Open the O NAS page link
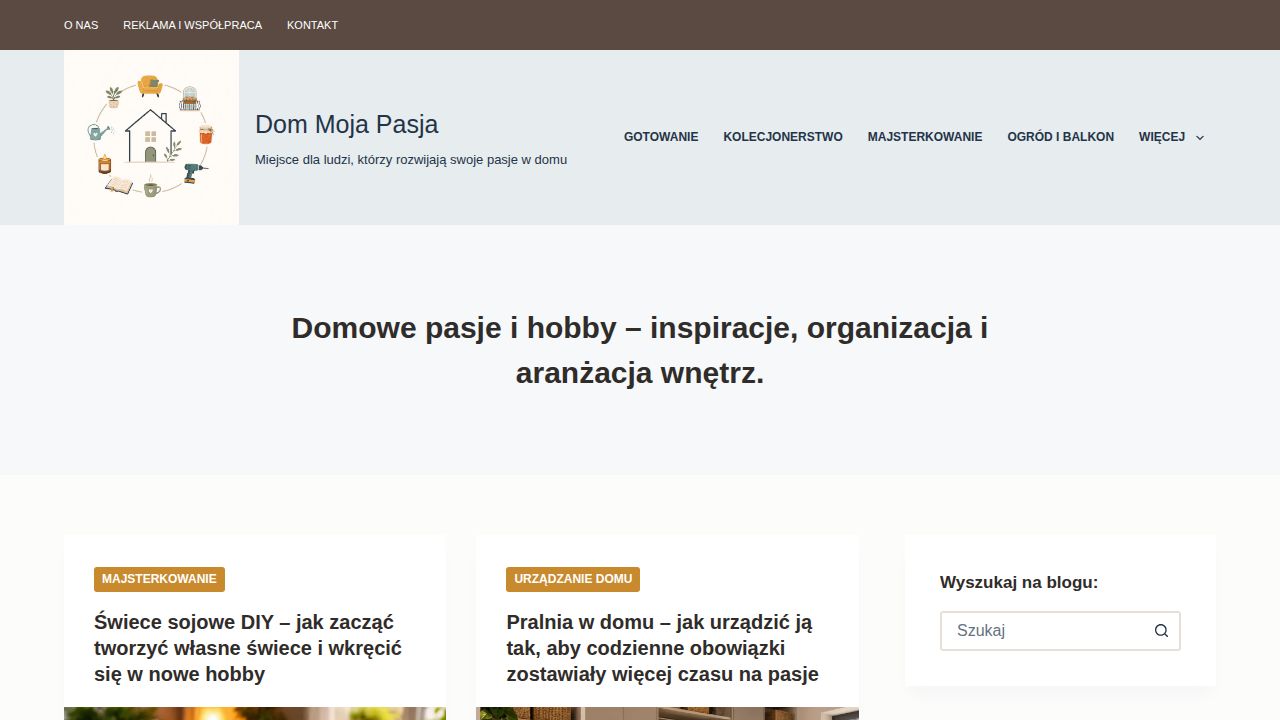This screenshot has height=720, width=1280. [x=81, y=25]
